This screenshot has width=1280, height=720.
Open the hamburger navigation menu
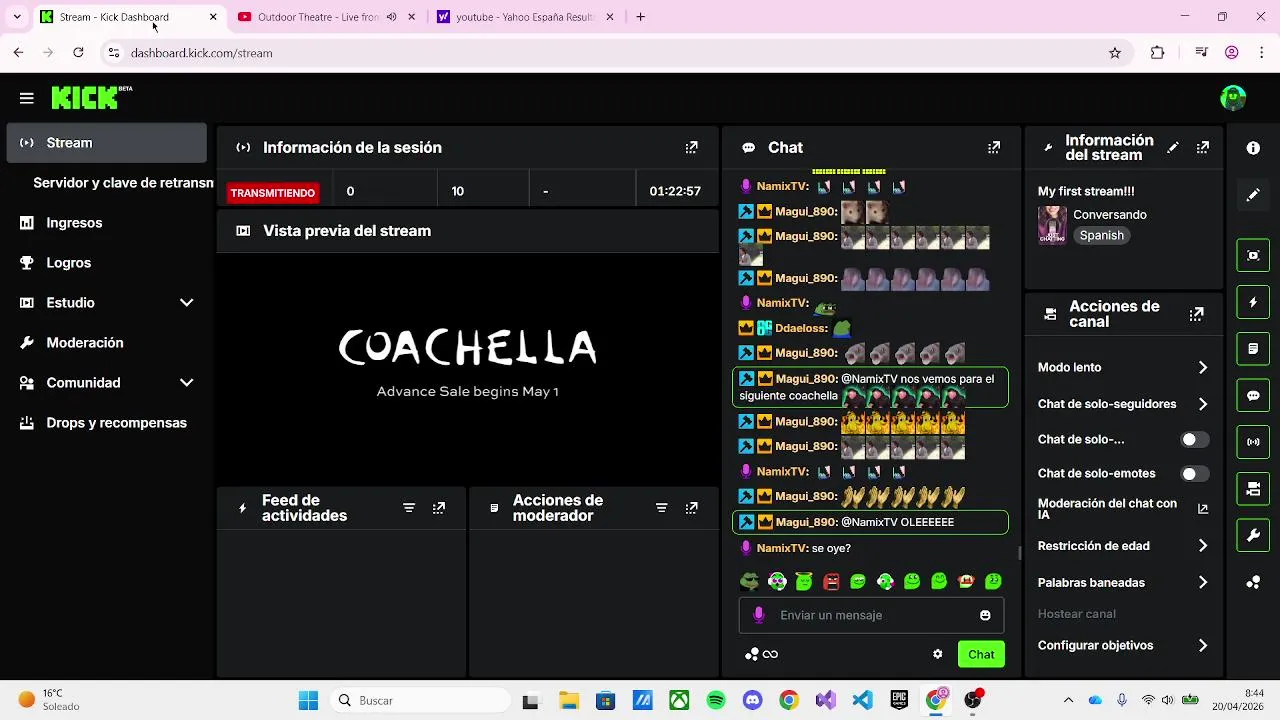coord(27,98)
